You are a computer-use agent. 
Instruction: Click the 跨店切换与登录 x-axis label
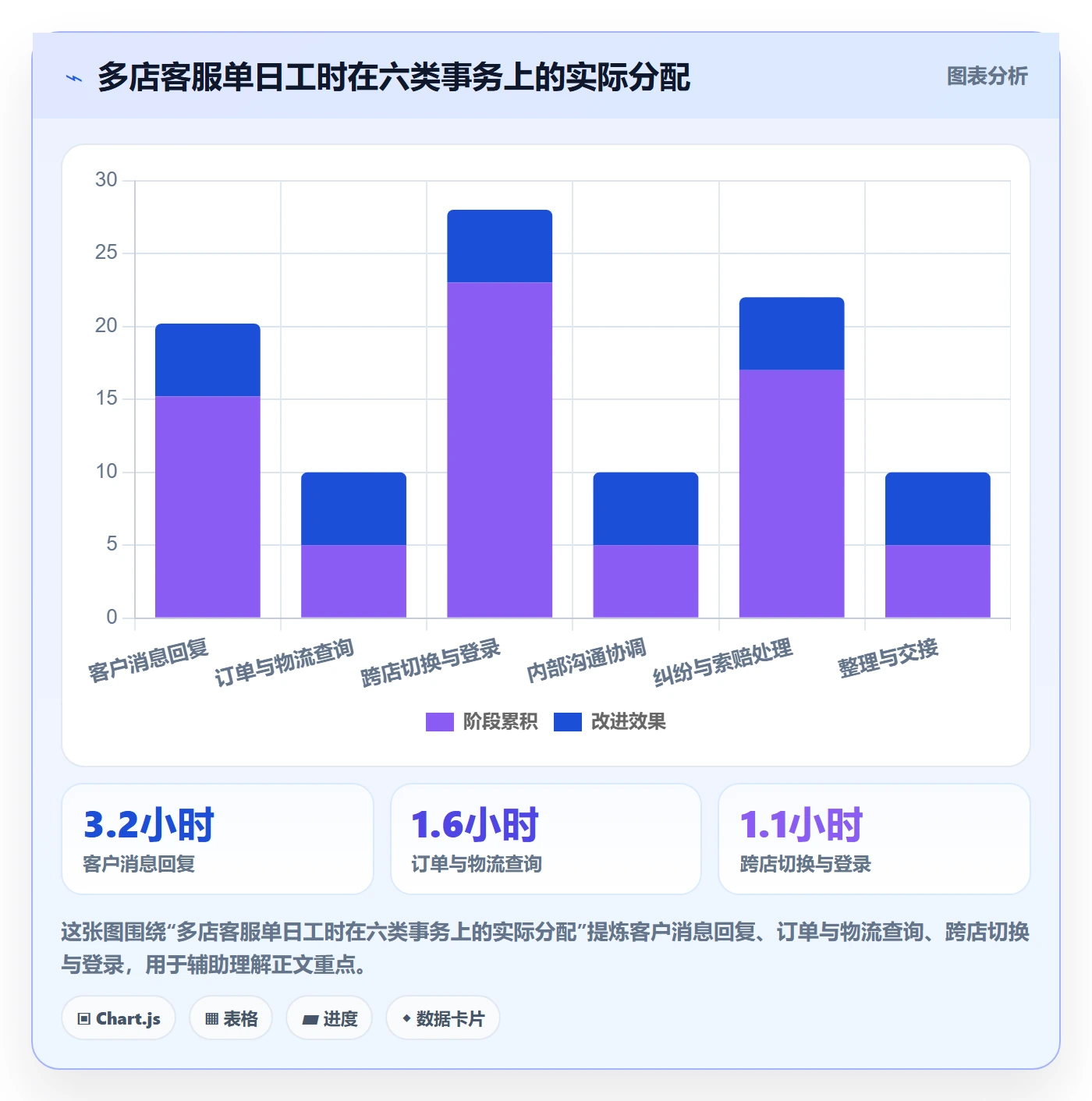[x=430, y=663]
